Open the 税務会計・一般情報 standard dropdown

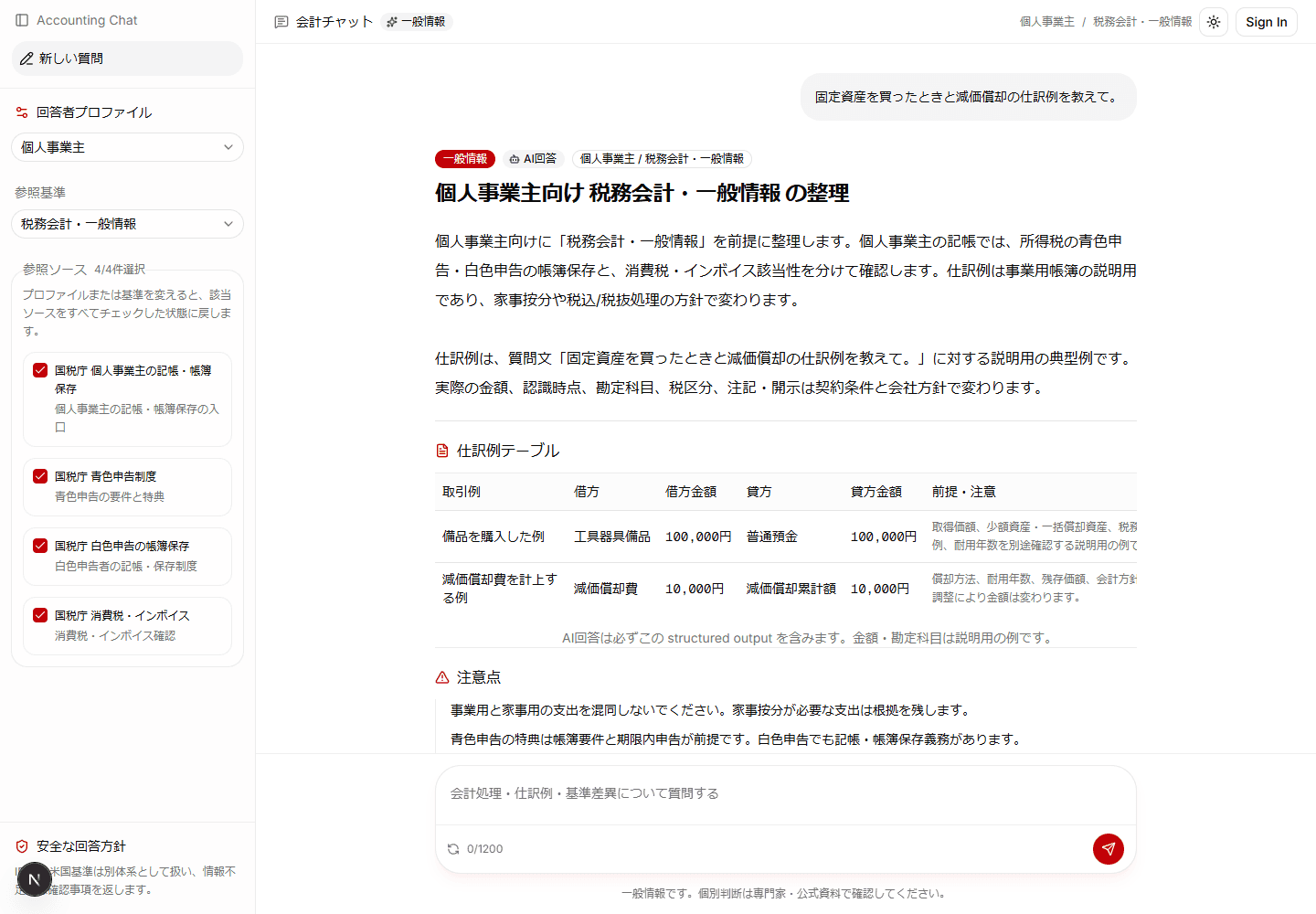point(127,224)
